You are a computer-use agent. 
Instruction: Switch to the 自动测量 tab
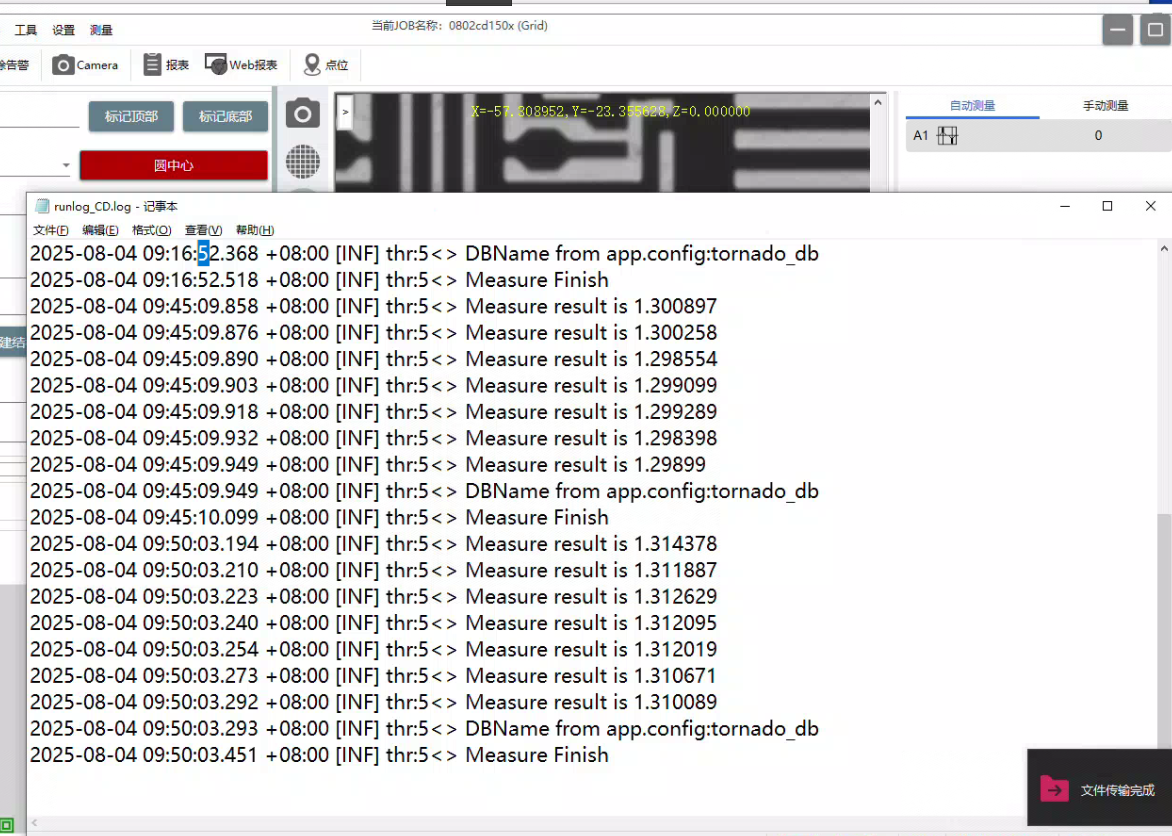972,106
